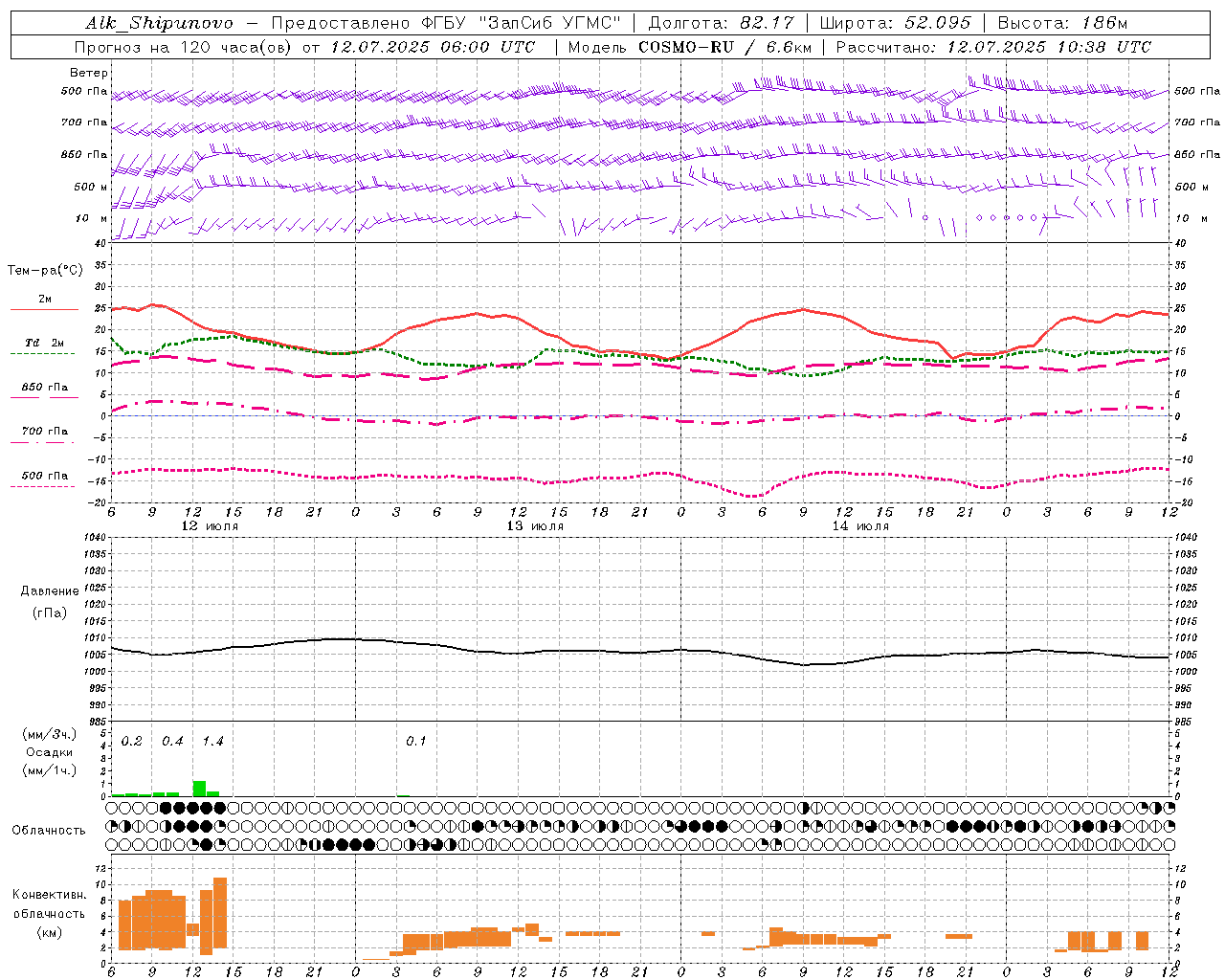Click the 1.4 precipitation amount value
Image resolution: width=1225 pixels, height=980 pixels.
tap(212, 742)
